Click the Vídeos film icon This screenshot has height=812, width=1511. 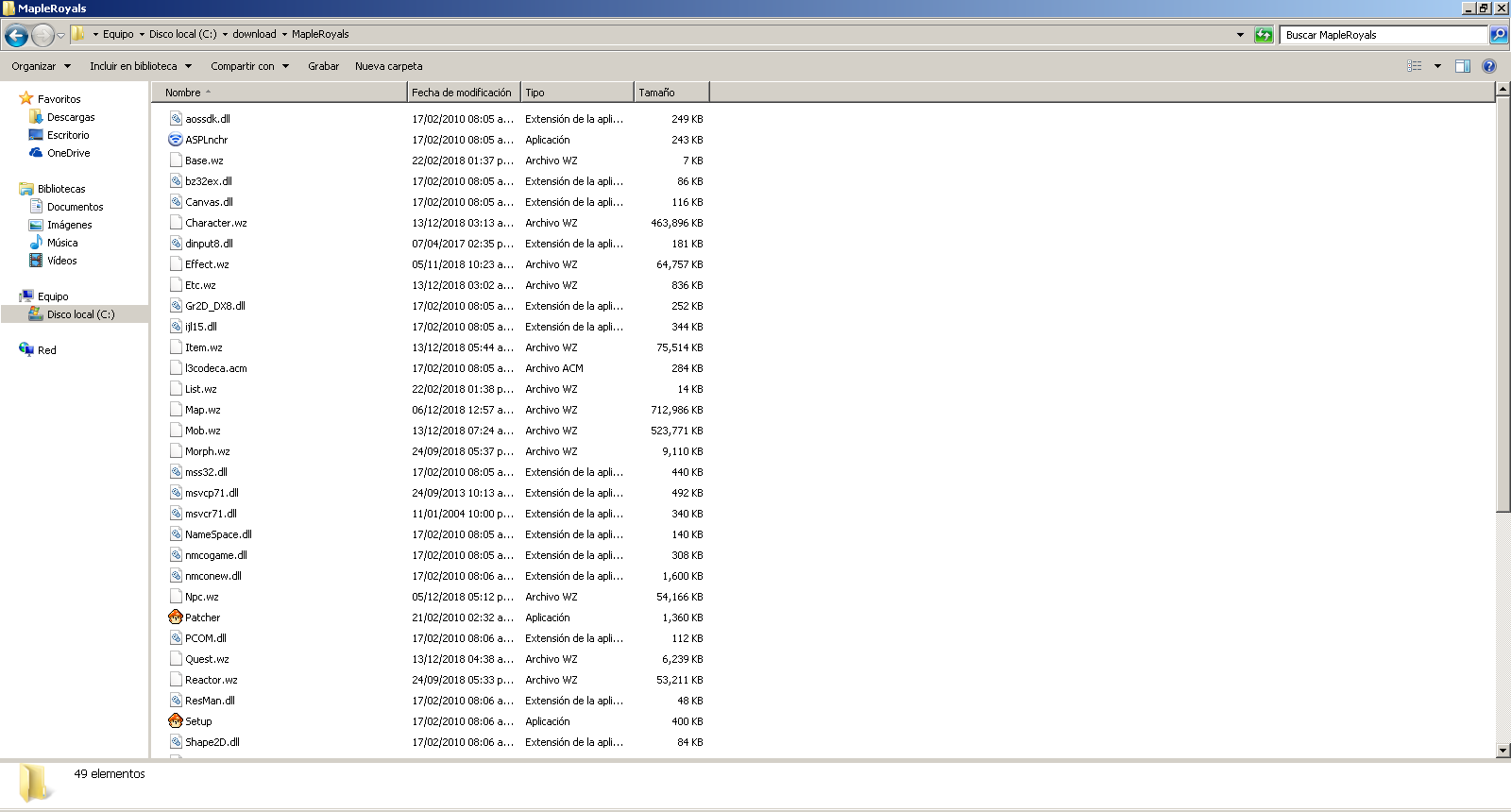tap(36, 261)
